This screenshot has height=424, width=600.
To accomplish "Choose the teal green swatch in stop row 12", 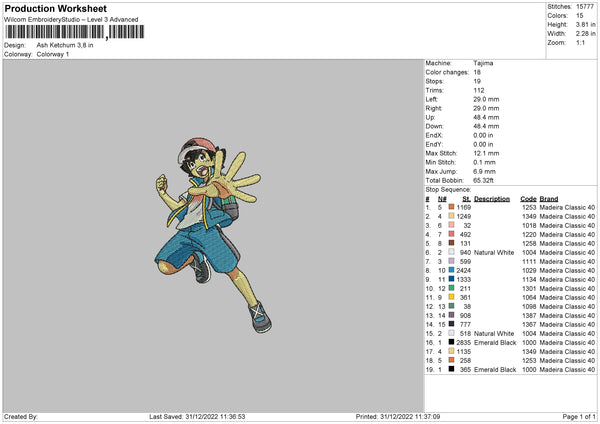I will [452, 306].
